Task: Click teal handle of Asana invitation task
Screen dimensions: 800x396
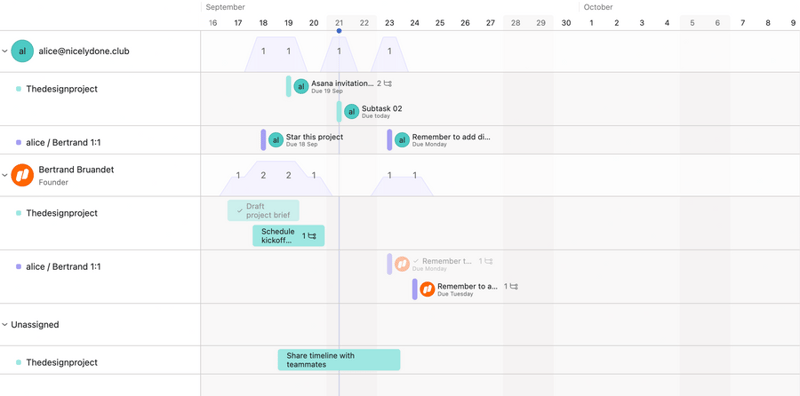Action: click(289, 86)
